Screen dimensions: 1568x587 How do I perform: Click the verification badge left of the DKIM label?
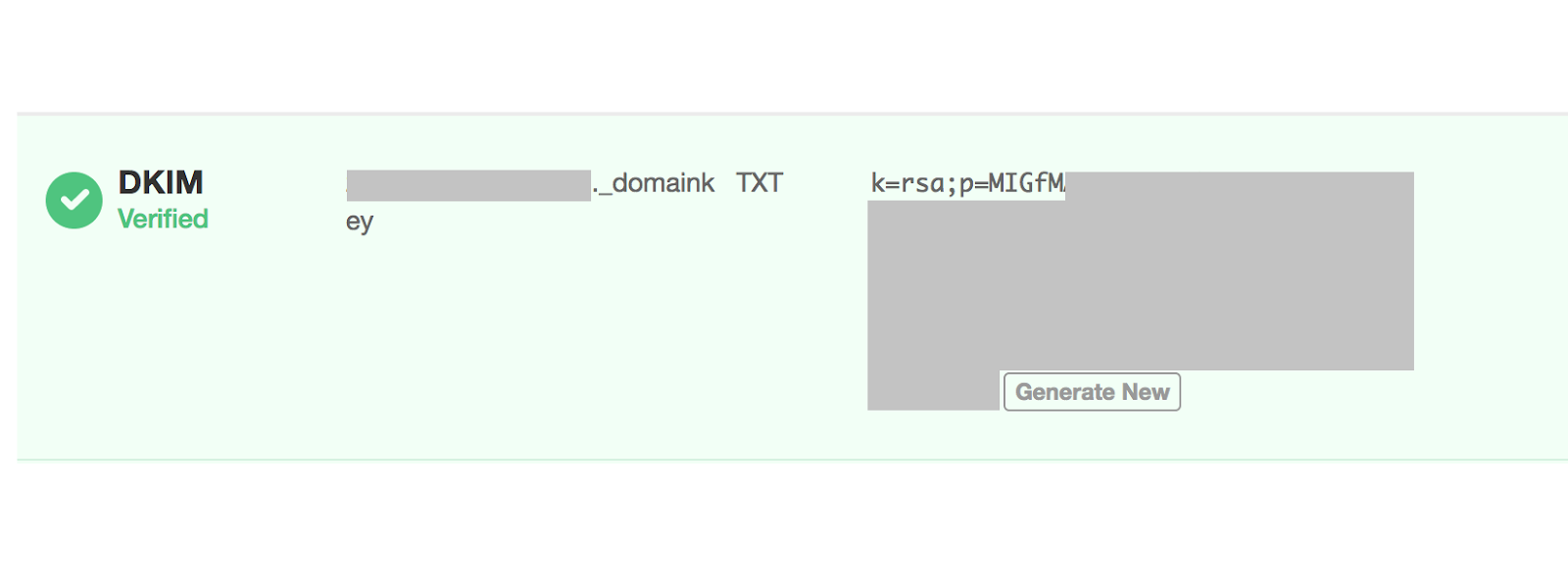tap(73, 199)
